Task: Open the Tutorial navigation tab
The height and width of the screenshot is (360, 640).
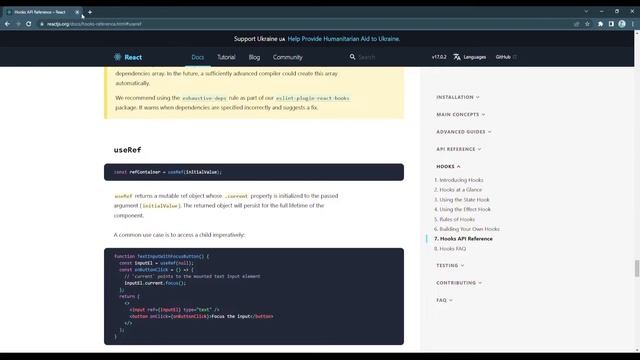Action: click(226, 57)
